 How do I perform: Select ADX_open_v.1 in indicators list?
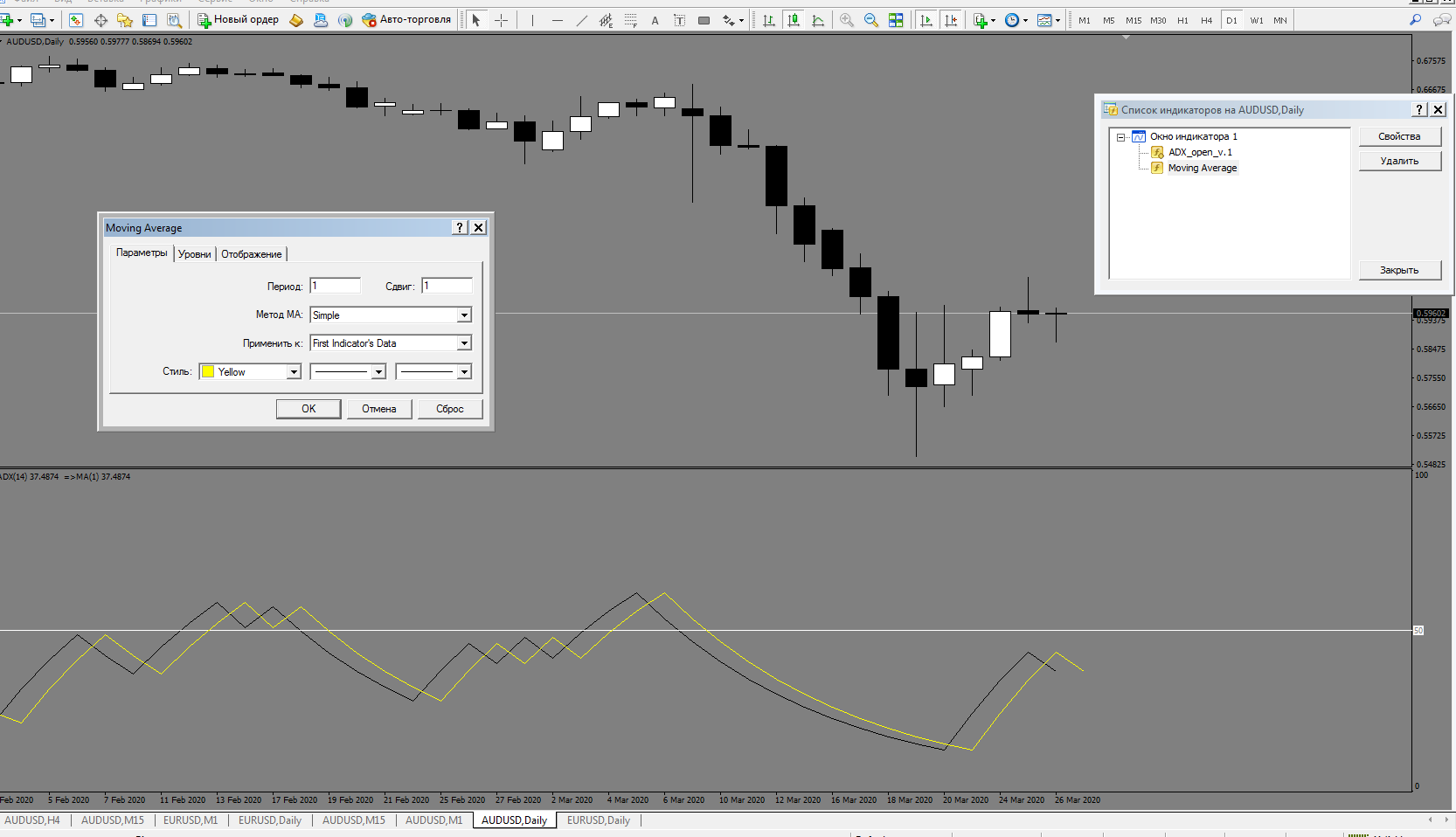[1200, 152]
